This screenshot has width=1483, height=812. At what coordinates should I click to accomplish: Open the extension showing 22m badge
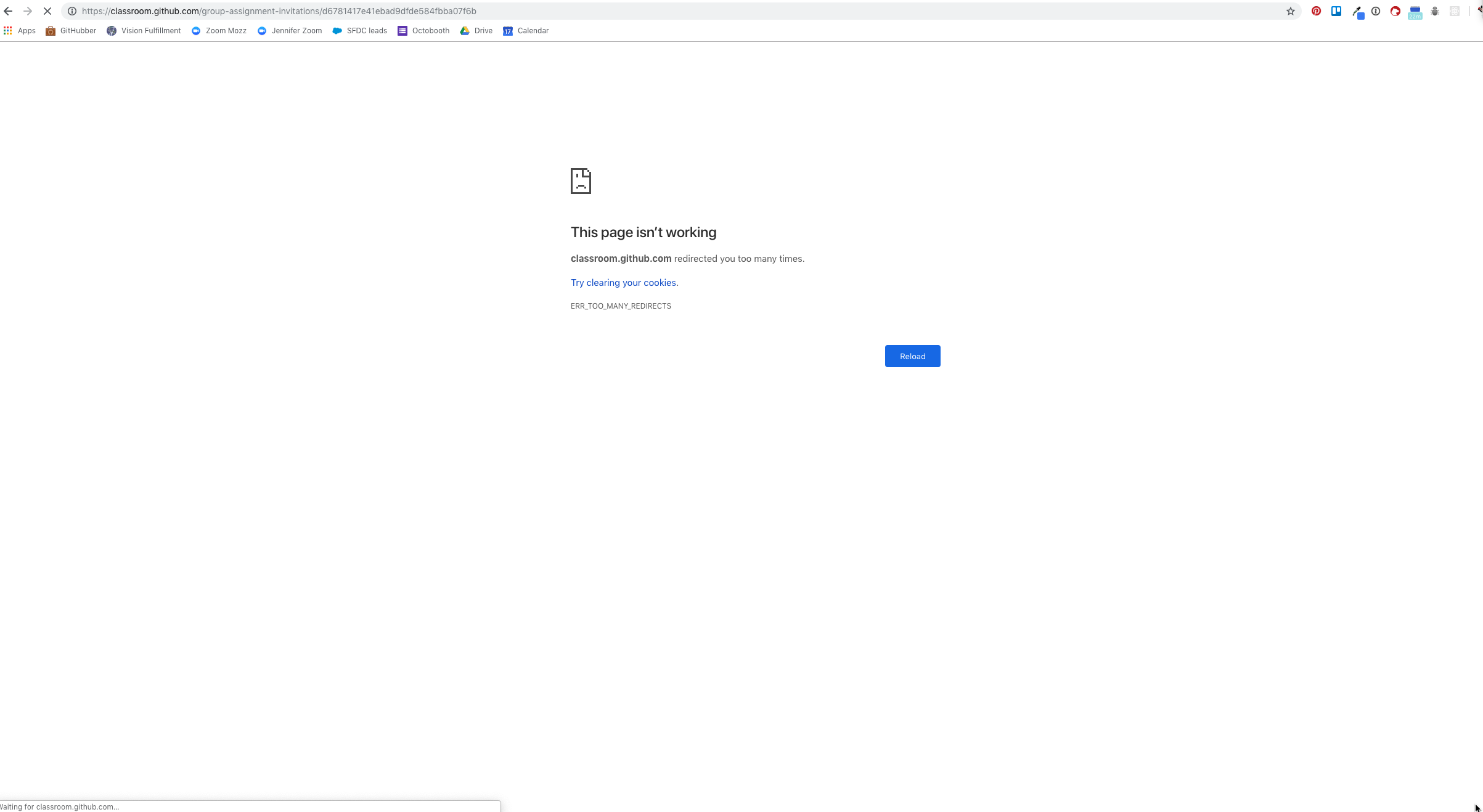(x=1415, y=12)
